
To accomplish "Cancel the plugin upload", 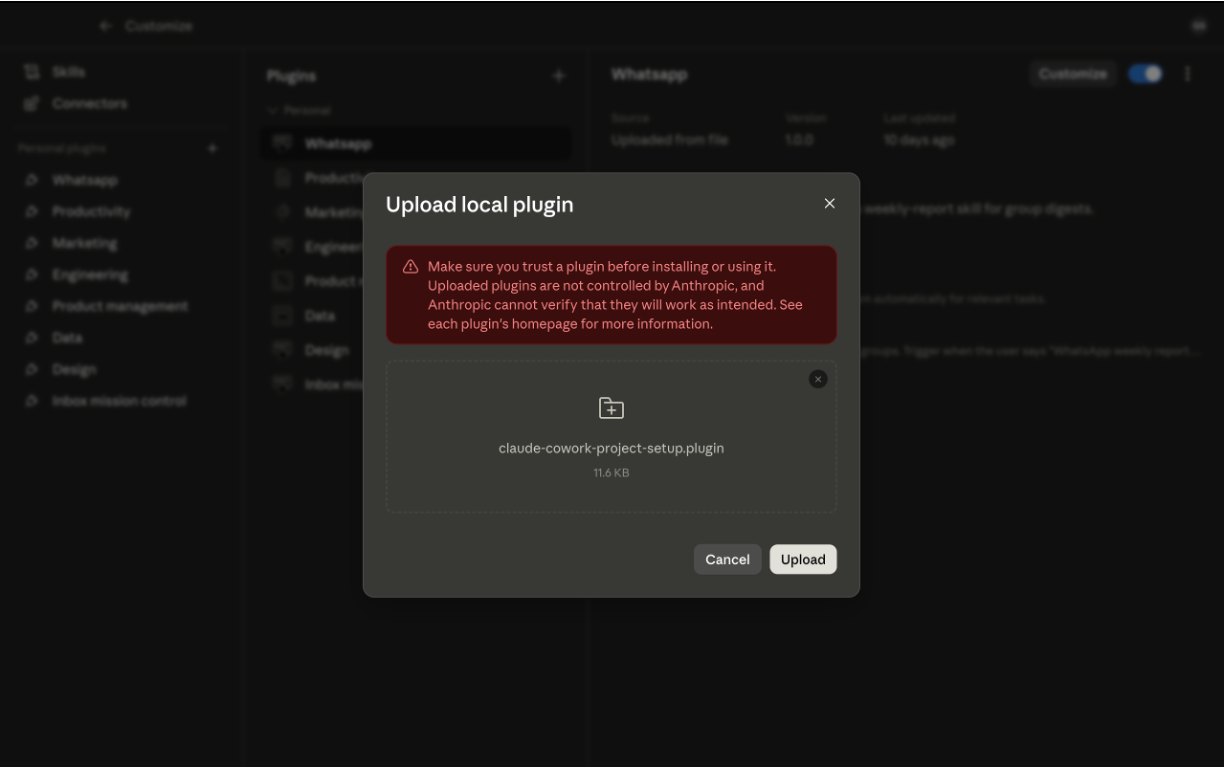I will pyautogui.click(x=728, y=560).
